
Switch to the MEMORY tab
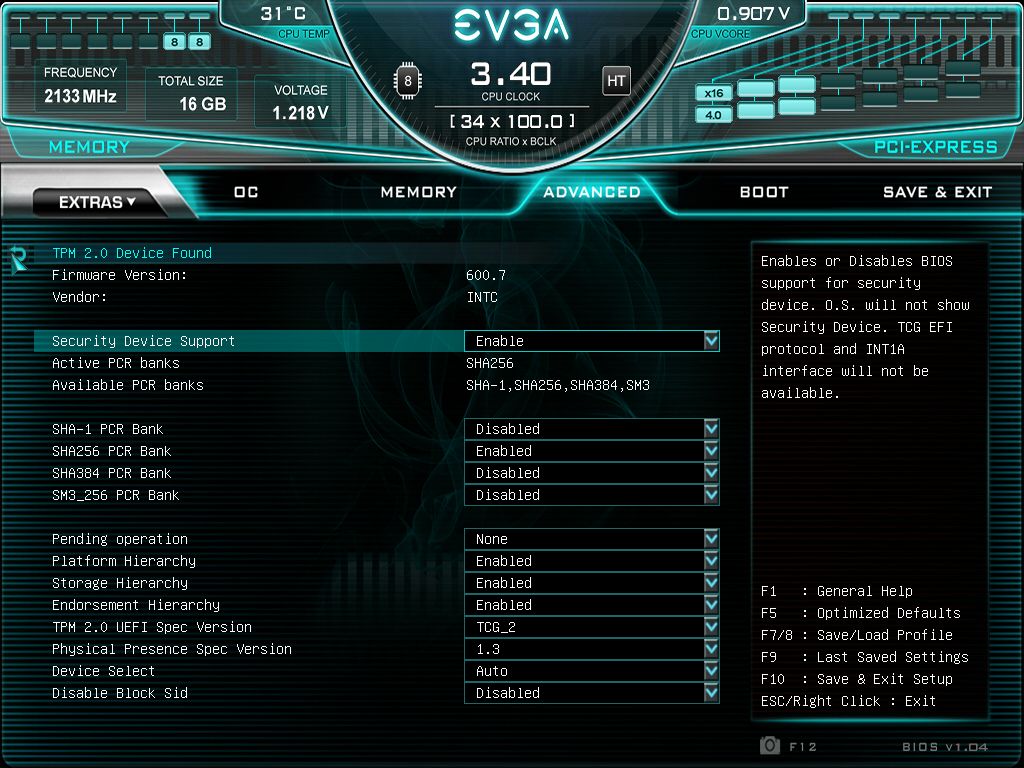419,192
